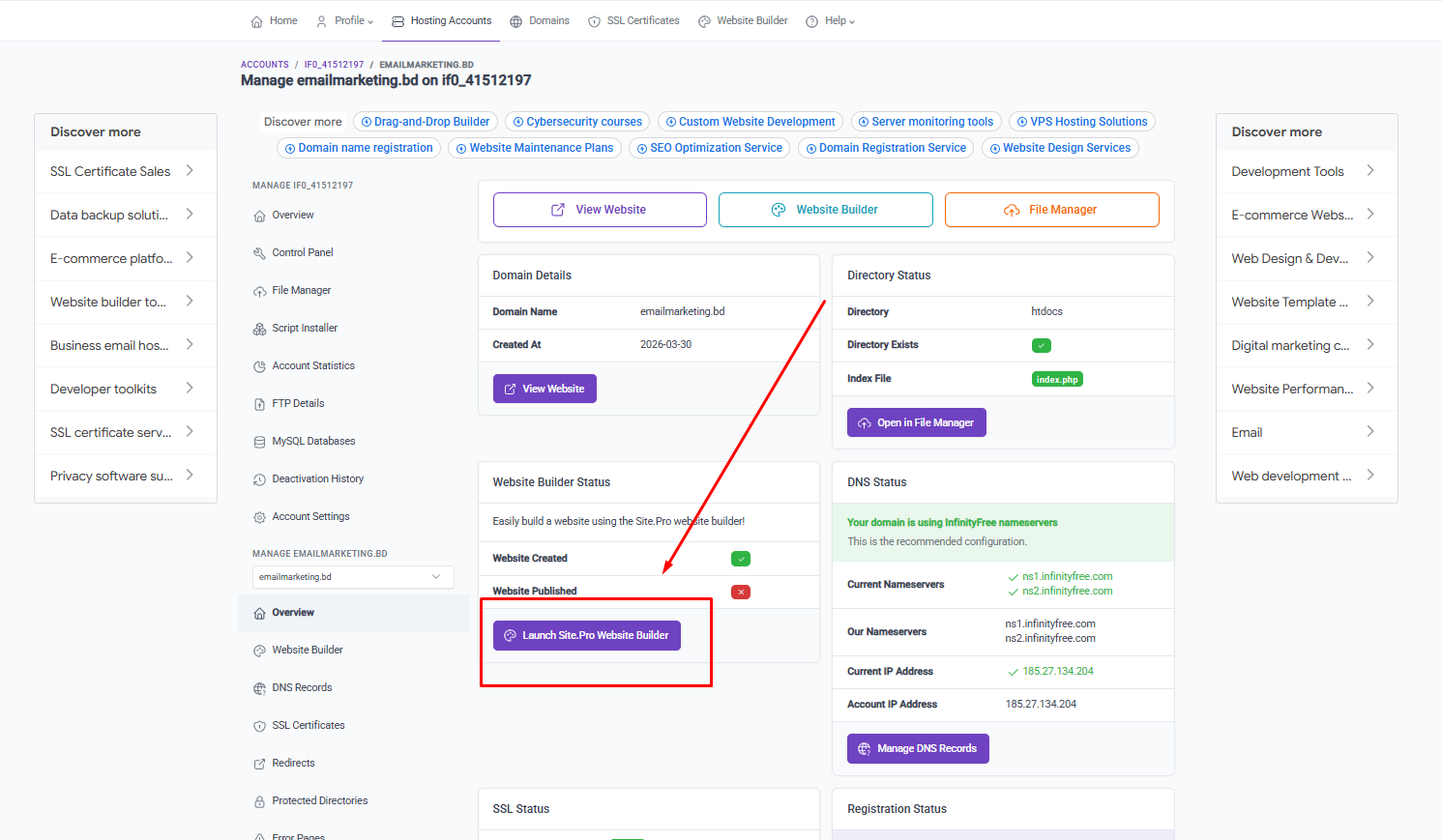
Task: Open the emailmarketing.bd domain dropdown
Action: pyautogui.click(x=352, y=577)
